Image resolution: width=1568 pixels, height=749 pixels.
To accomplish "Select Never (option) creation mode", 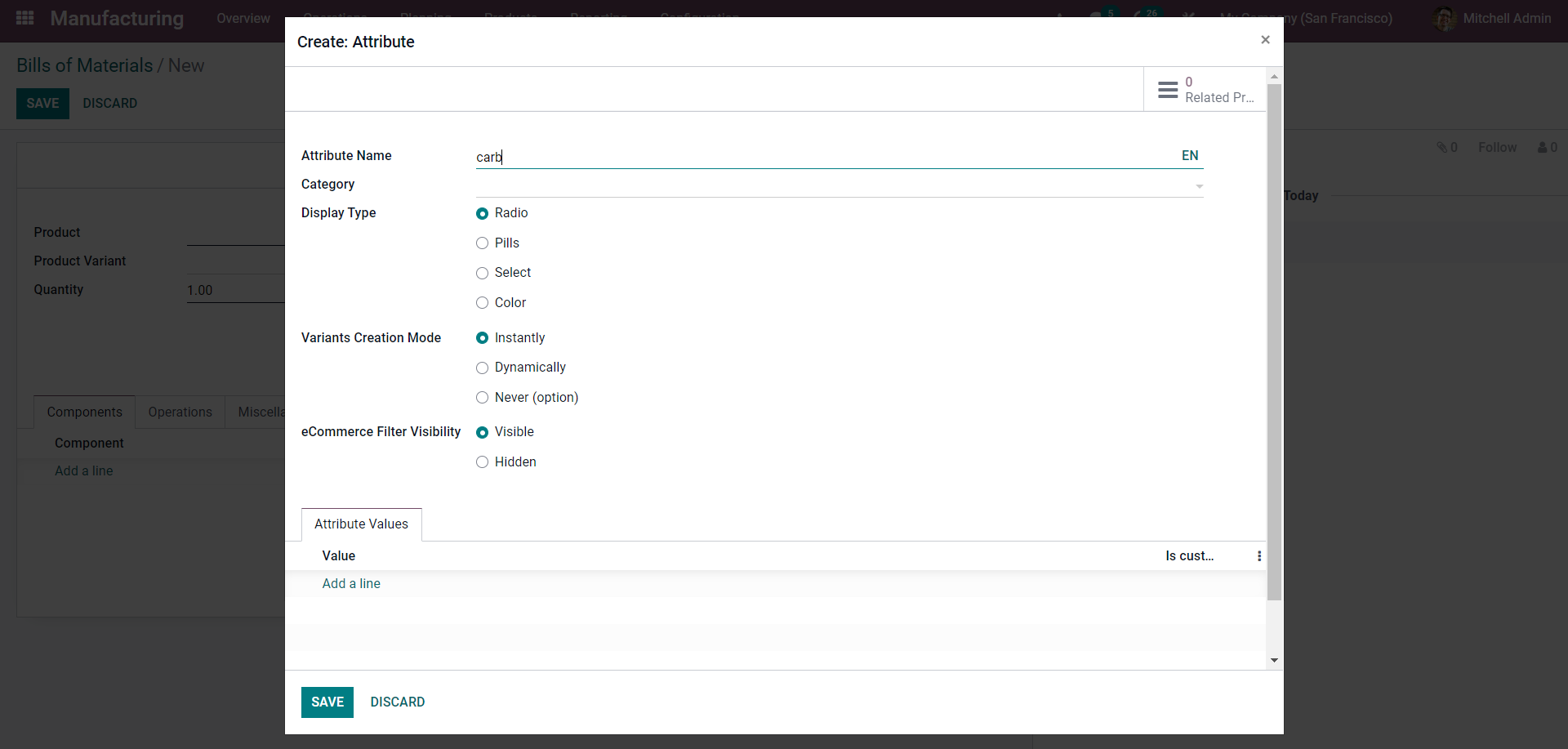I will click(x=482, y=398).
